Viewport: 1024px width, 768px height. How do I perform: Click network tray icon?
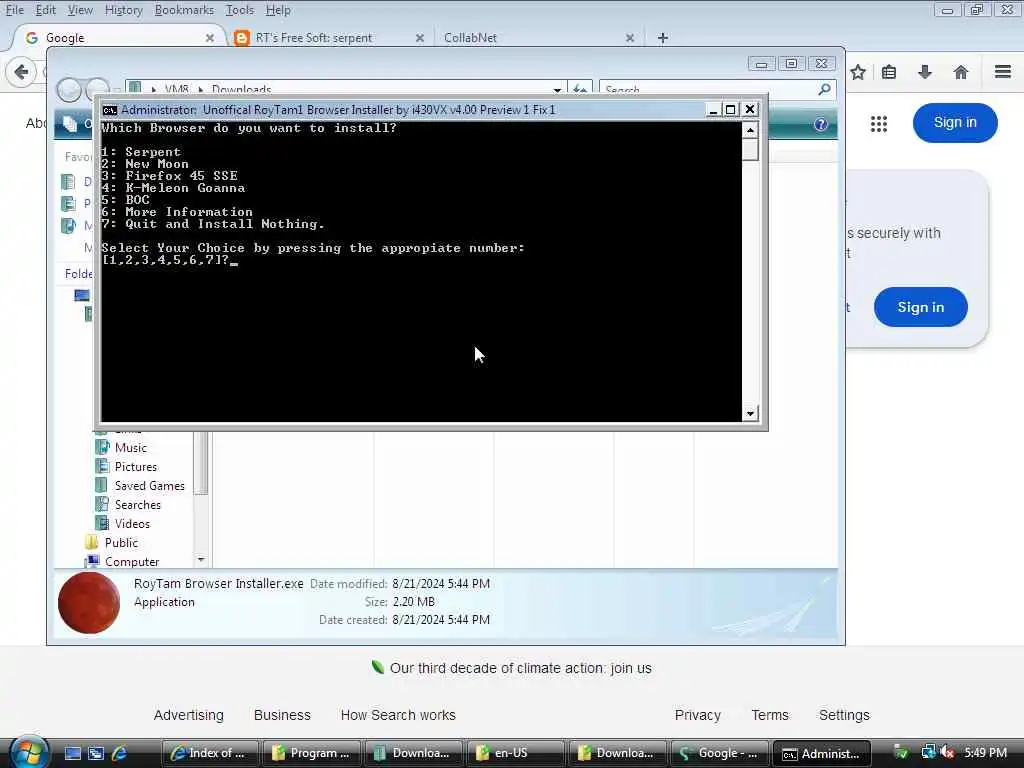[928, 753]
